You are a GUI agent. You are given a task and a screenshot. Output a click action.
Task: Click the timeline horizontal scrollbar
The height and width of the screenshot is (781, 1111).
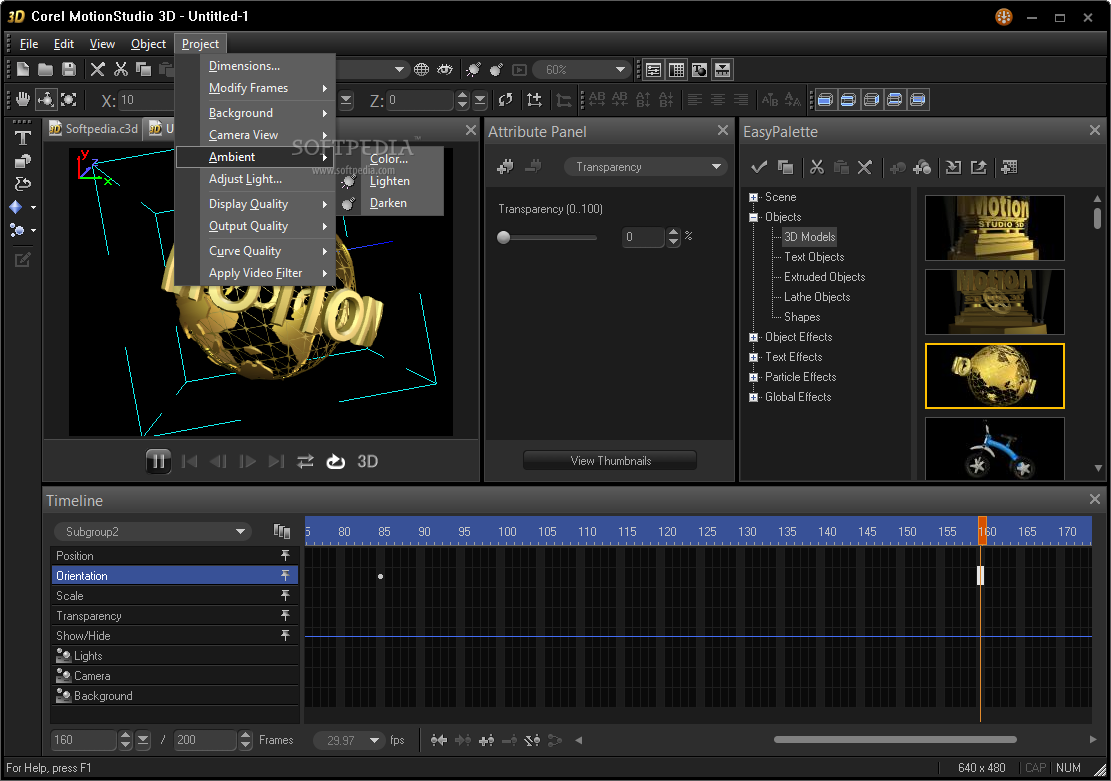[895, 740]
